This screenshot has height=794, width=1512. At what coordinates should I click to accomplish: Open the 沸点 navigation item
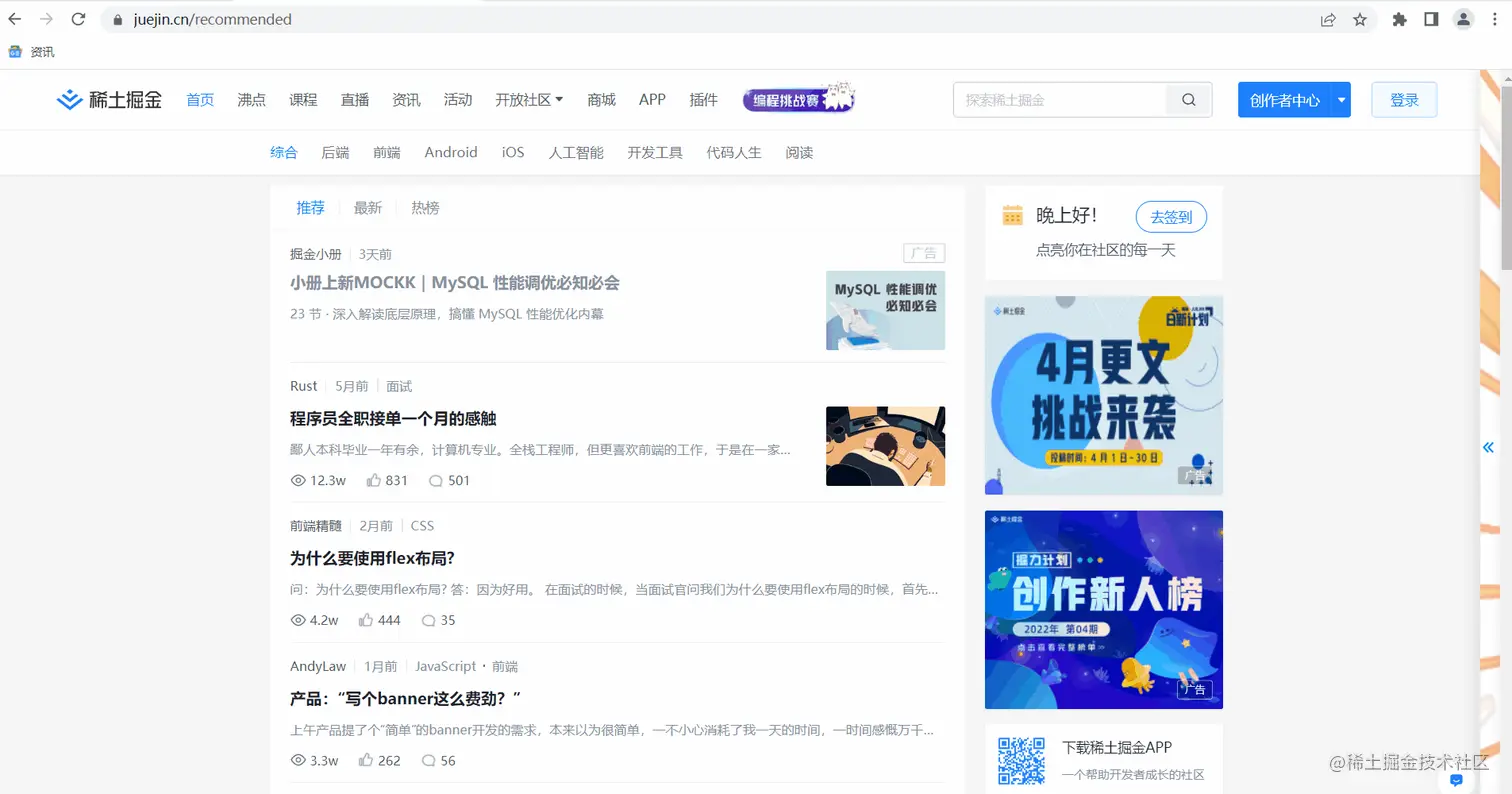(252, 99)
